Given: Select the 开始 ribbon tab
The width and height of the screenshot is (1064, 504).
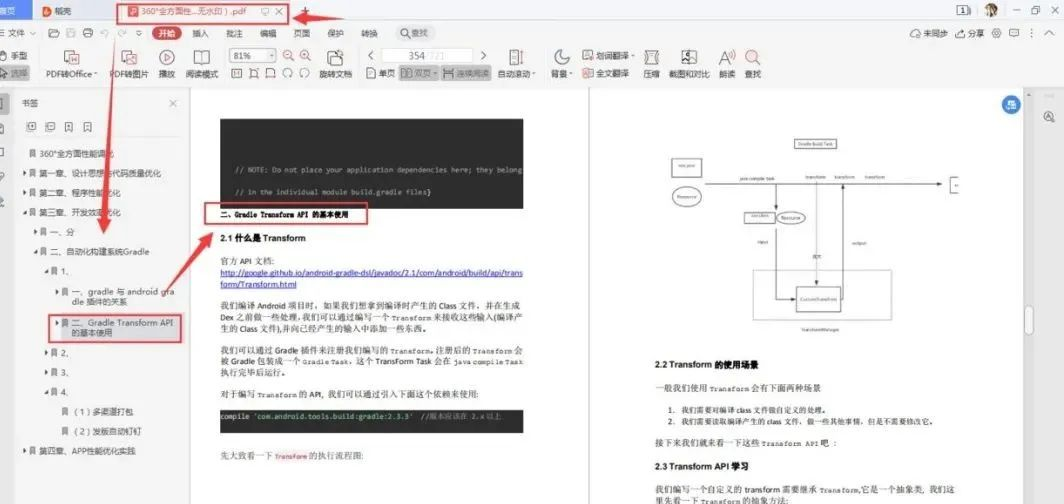Looking at the screenshot, I should click(x=166, y=33).
